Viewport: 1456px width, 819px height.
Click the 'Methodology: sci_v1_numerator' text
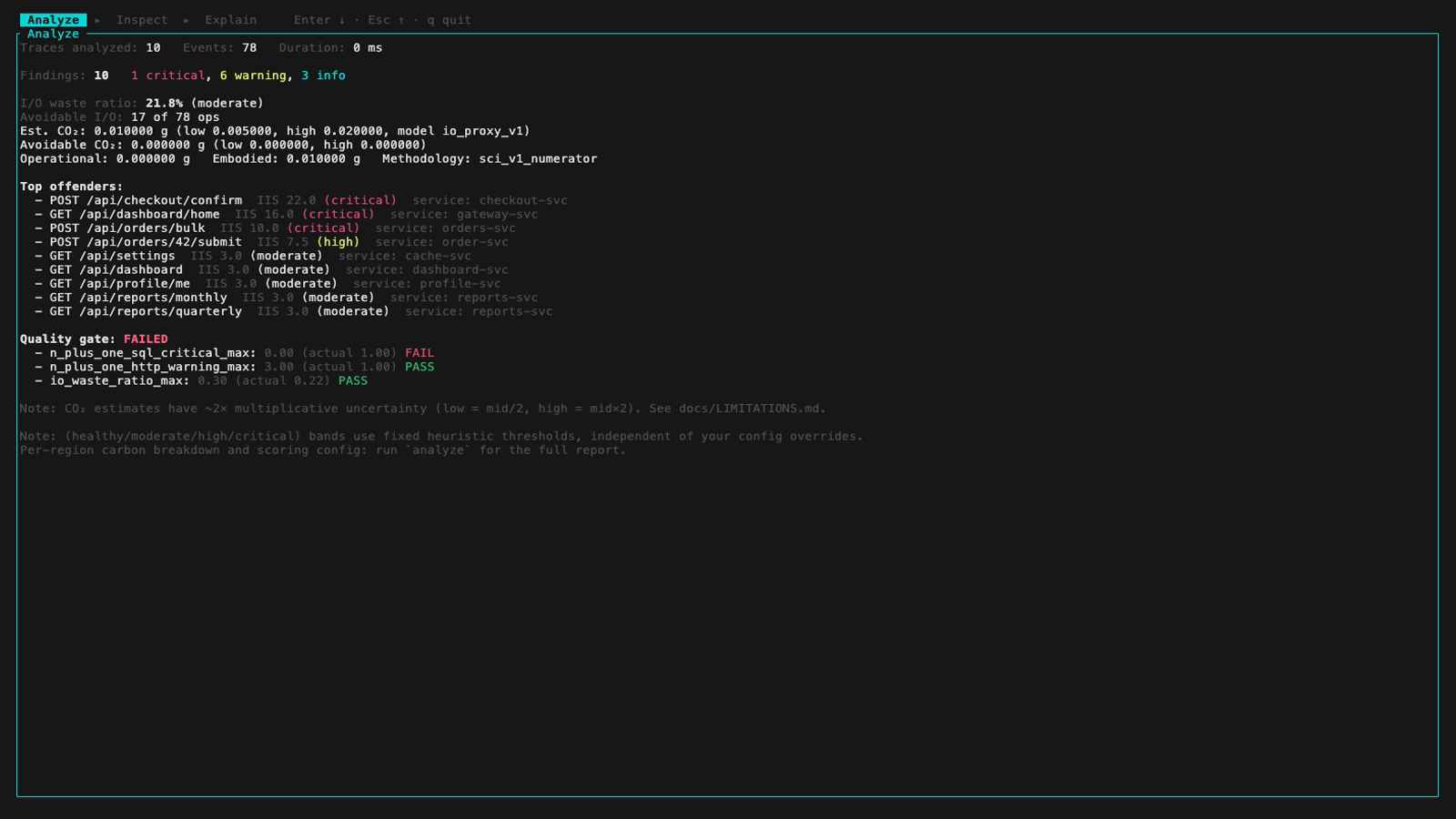click(x=490, y=158)
